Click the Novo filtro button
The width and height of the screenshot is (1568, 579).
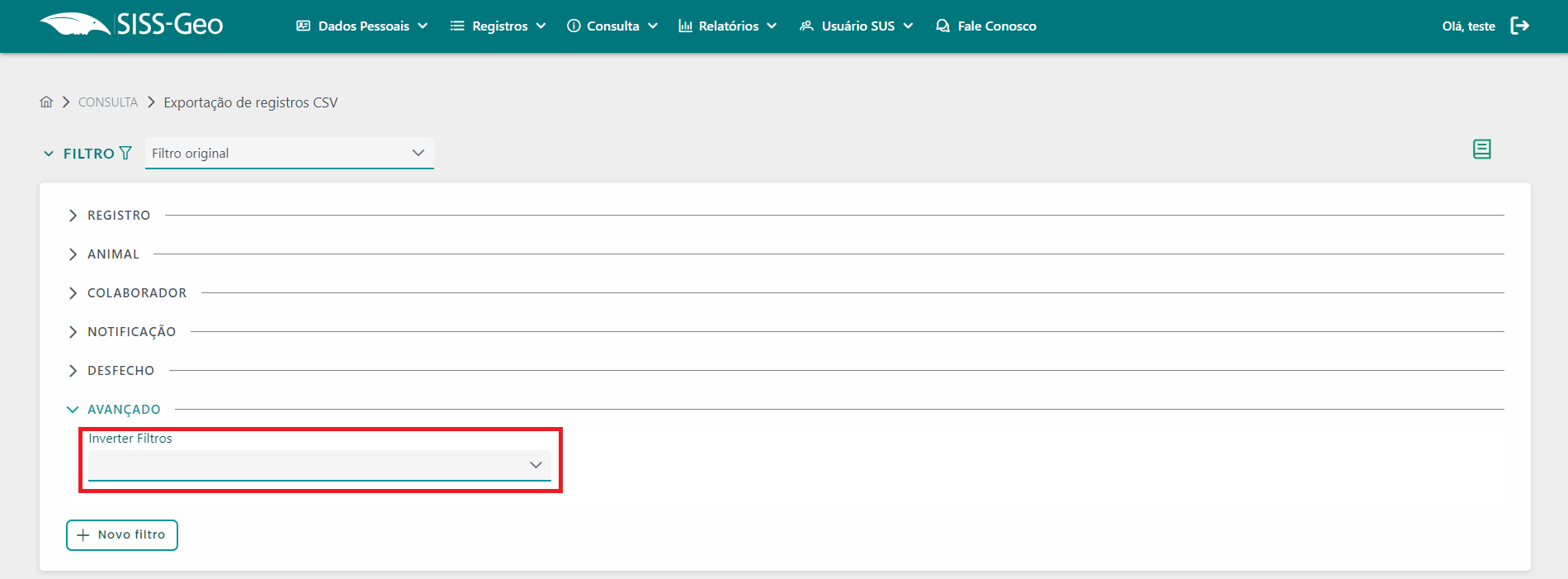(122, 535)
